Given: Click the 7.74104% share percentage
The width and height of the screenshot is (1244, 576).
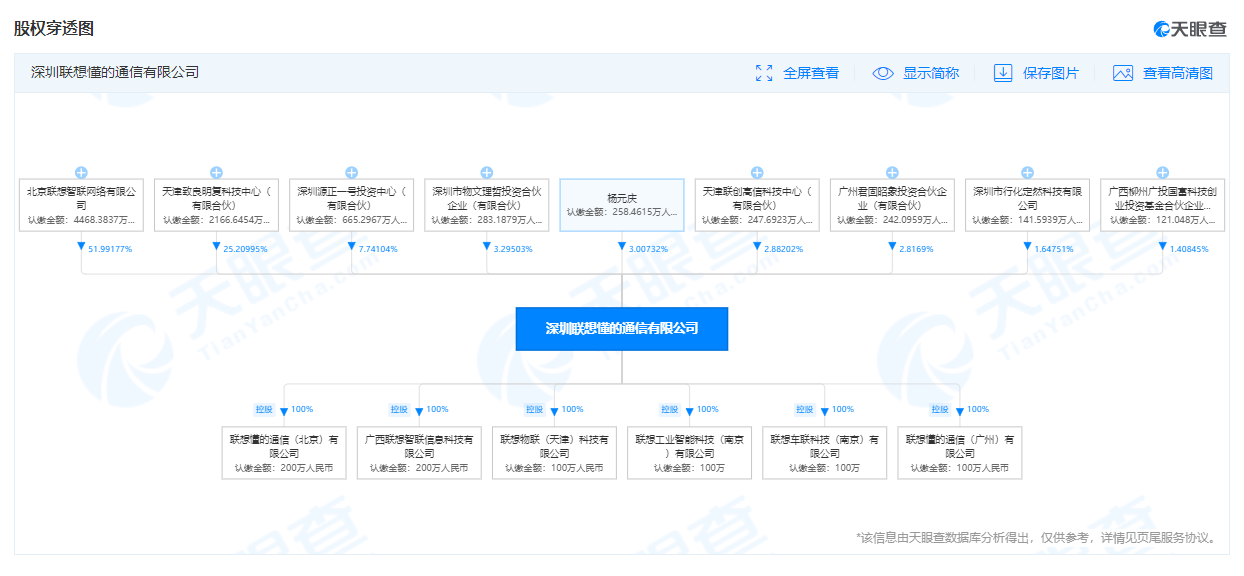Looking at the screenshot, I should click(x=378, y=249).
